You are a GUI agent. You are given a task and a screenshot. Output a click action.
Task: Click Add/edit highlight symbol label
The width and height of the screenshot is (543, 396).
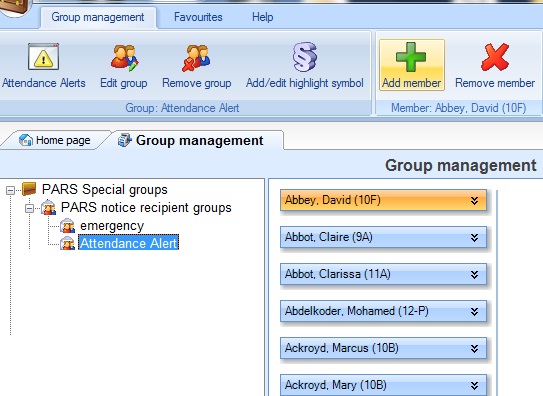pyautogui.click(x=305, y=83)
